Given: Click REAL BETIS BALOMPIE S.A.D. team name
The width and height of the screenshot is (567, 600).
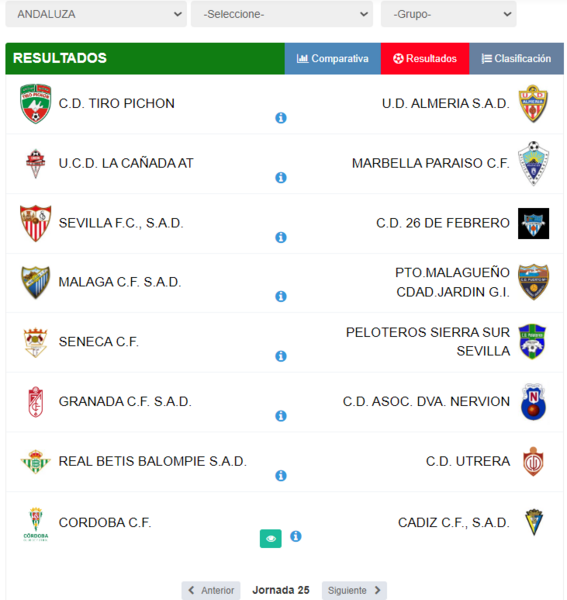Looking at the screenshot, I should (x=152, y=461).
